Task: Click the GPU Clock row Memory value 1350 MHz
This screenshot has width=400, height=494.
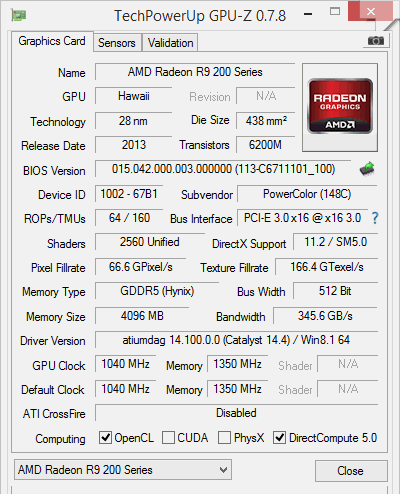Action: tap(238, 364)
